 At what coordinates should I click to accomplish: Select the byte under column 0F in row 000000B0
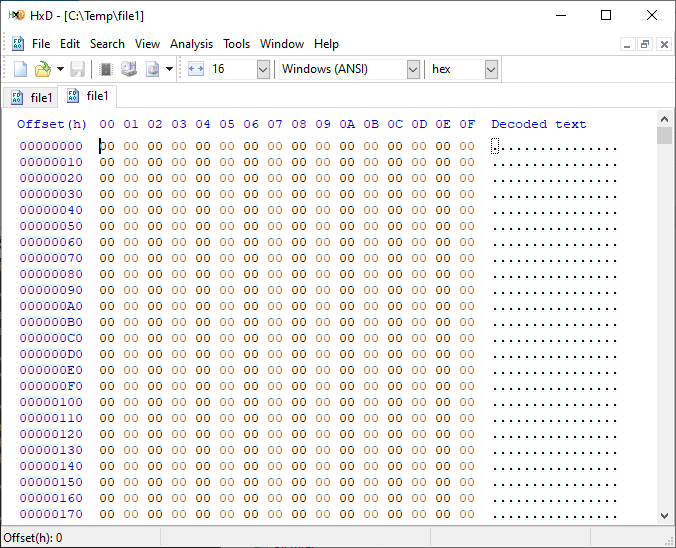pos(467,322)
